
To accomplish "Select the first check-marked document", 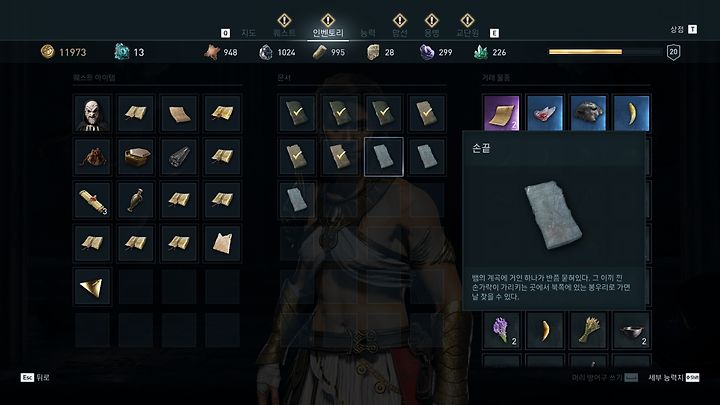I will 297,113.
